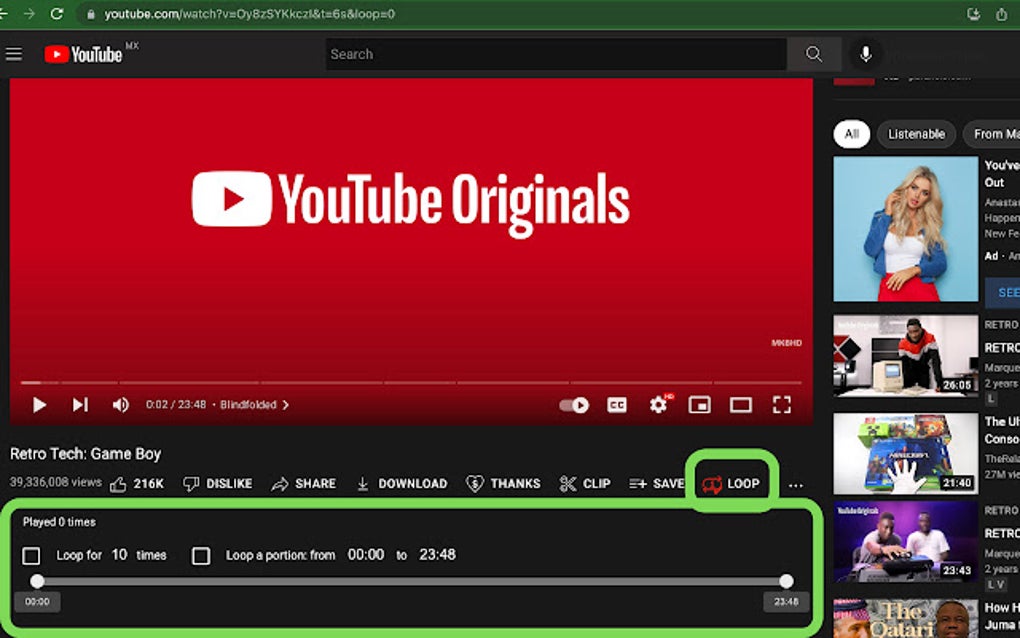Click the install app icon in address bar
1020x638 pixels.
pyautogui.click(x=973, y=14)
